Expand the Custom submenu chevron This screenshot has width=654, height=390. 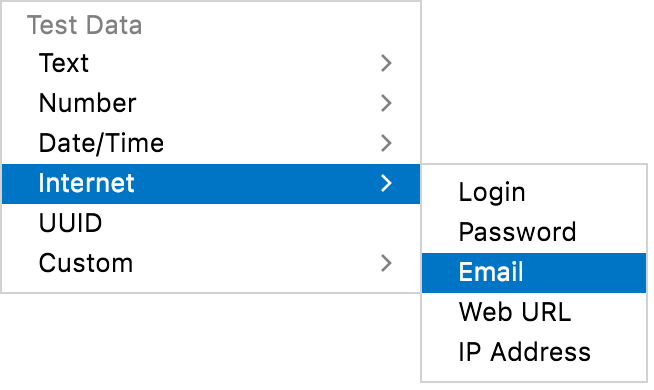(x=386, y=263)
